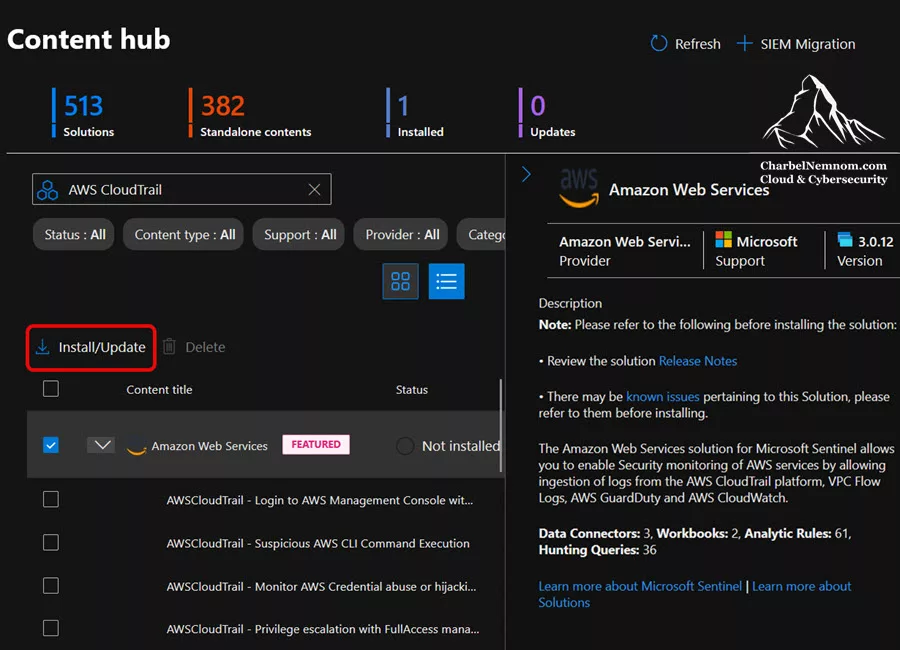Select the 513 Solutions counter
This screenshot has width=900, height=650.
[x=84, y=113]
